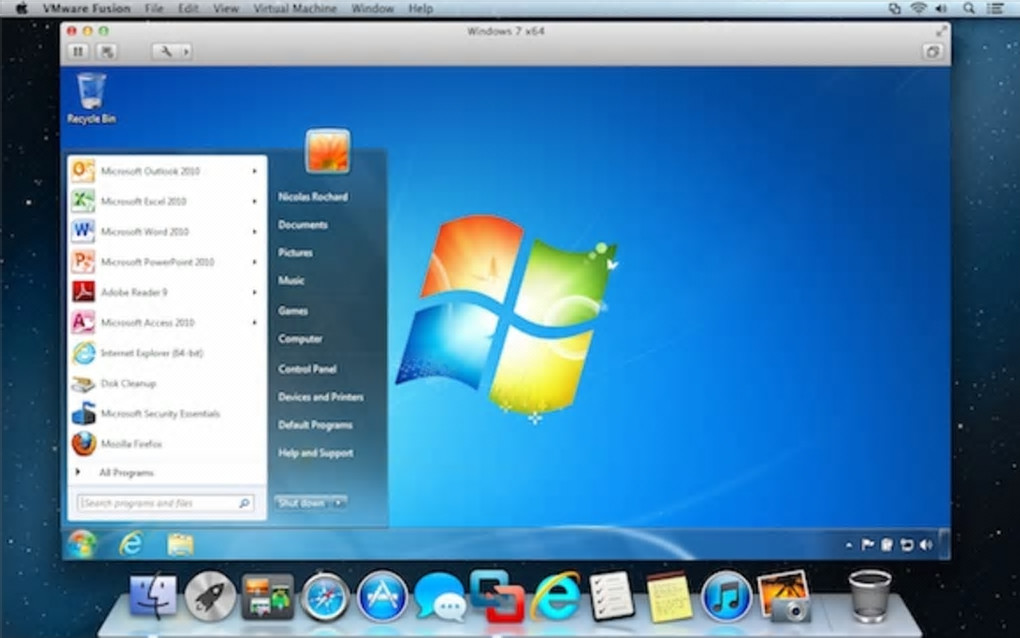Open Music from Start menu
Viewport: 1020px width, 638px height.
(291, 280)
